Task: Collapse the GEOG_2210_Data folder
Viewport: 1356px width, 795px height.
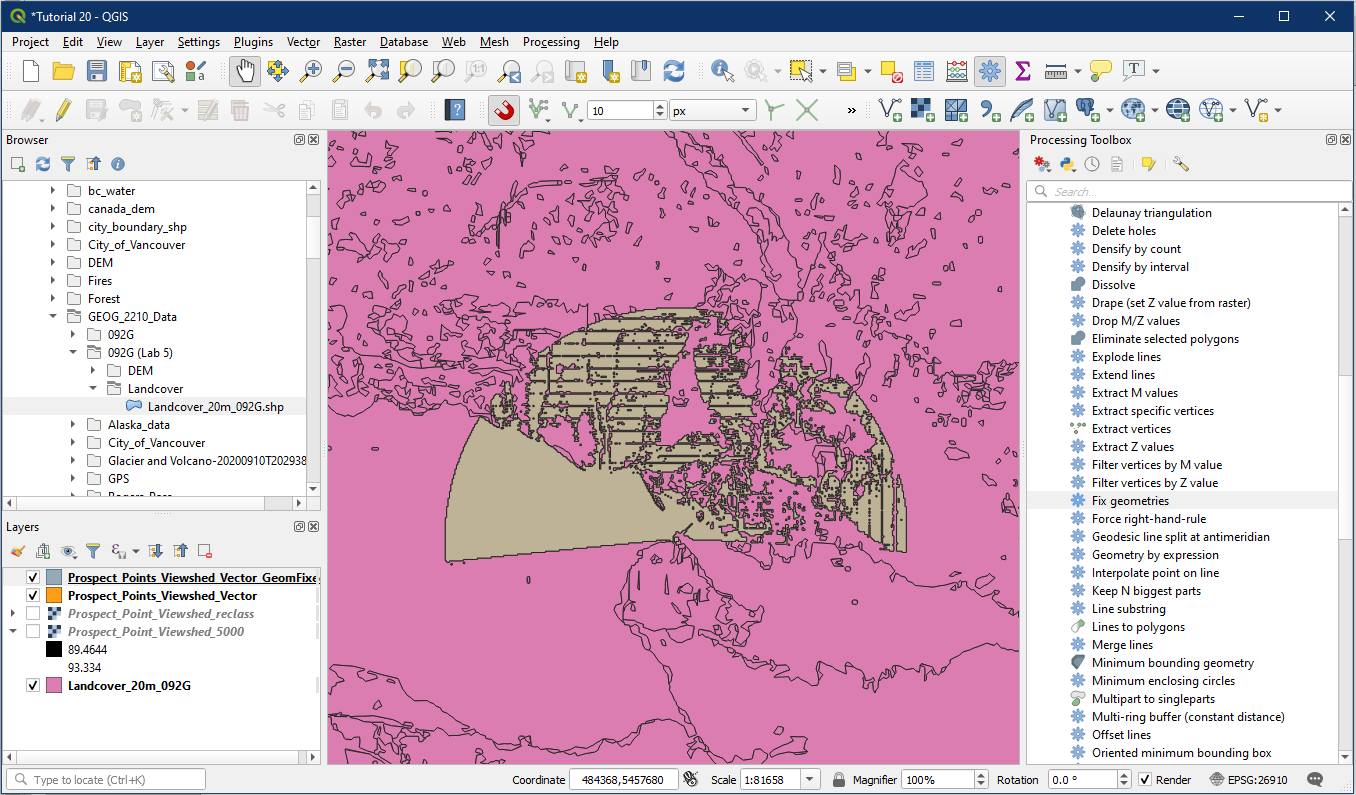Action: point(53,317)
